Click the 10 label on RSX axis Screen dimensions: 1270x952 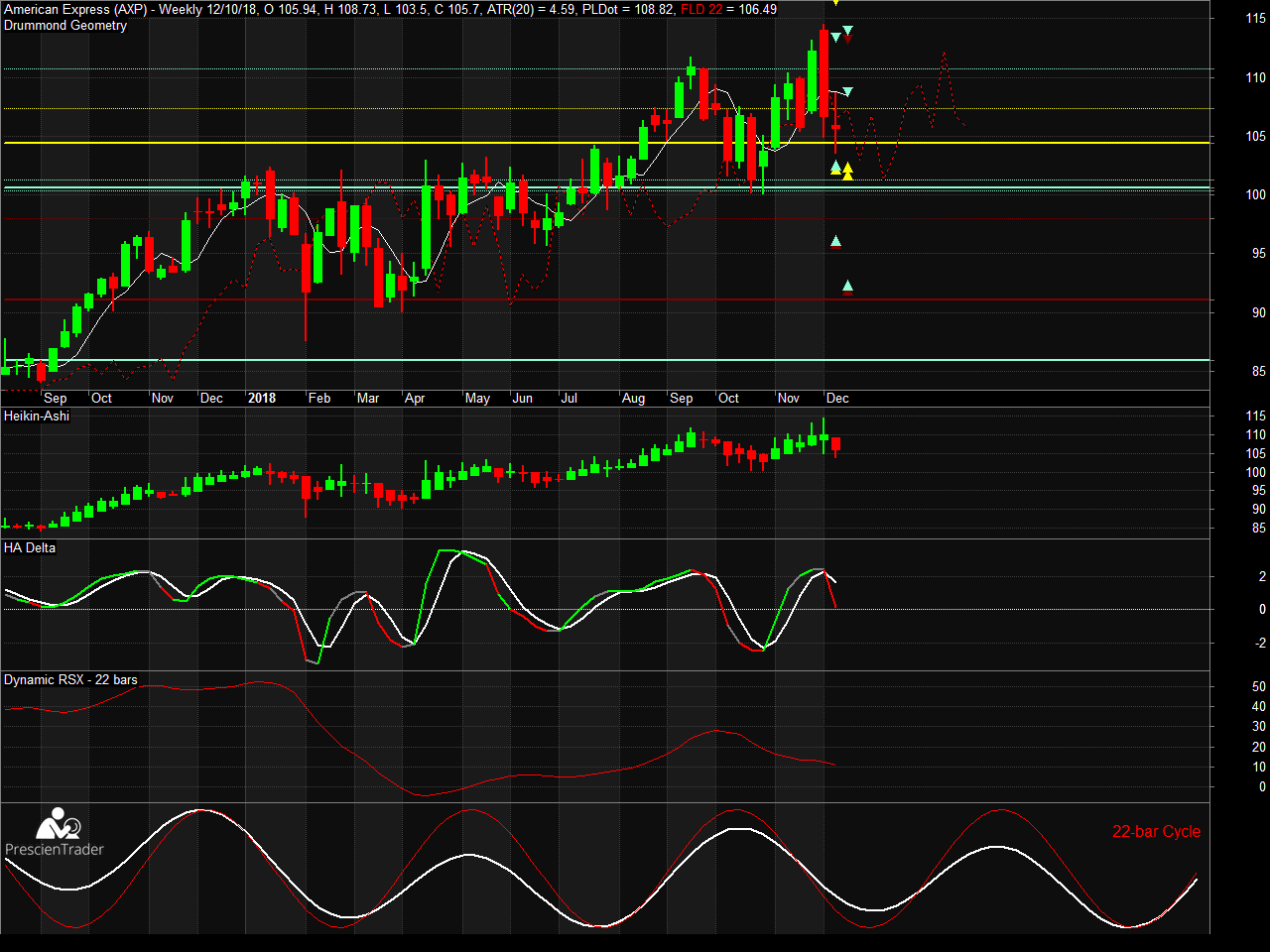[x=1259, y=767]
